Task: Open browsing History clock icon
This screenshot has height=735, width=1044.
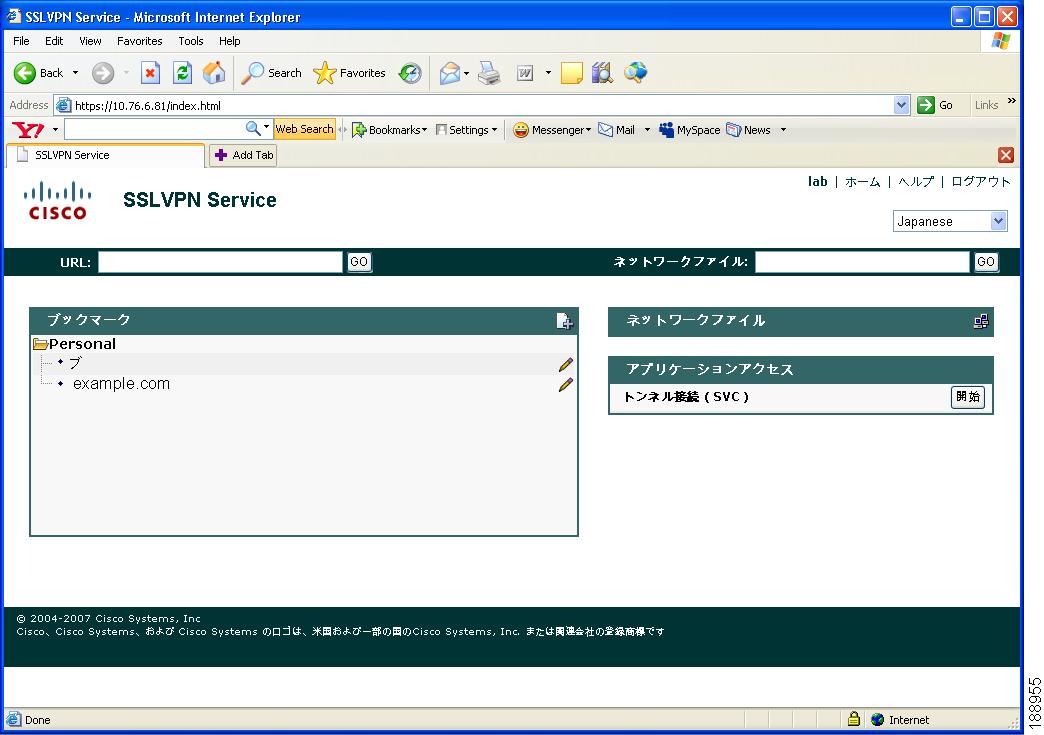Action: tap(410, 73)
